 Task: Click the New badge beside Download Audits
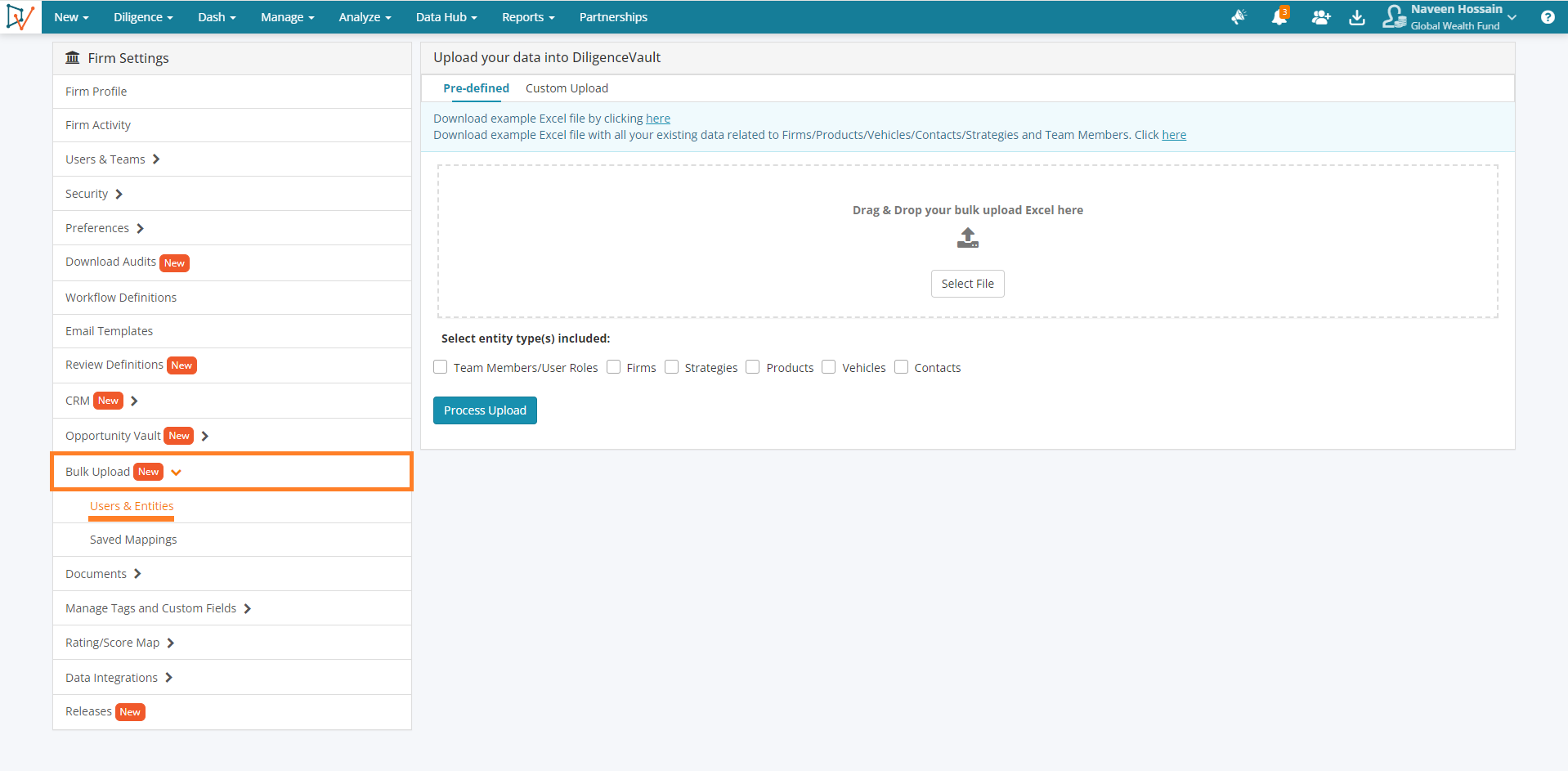pyautogui.click(x=174, y=263)
